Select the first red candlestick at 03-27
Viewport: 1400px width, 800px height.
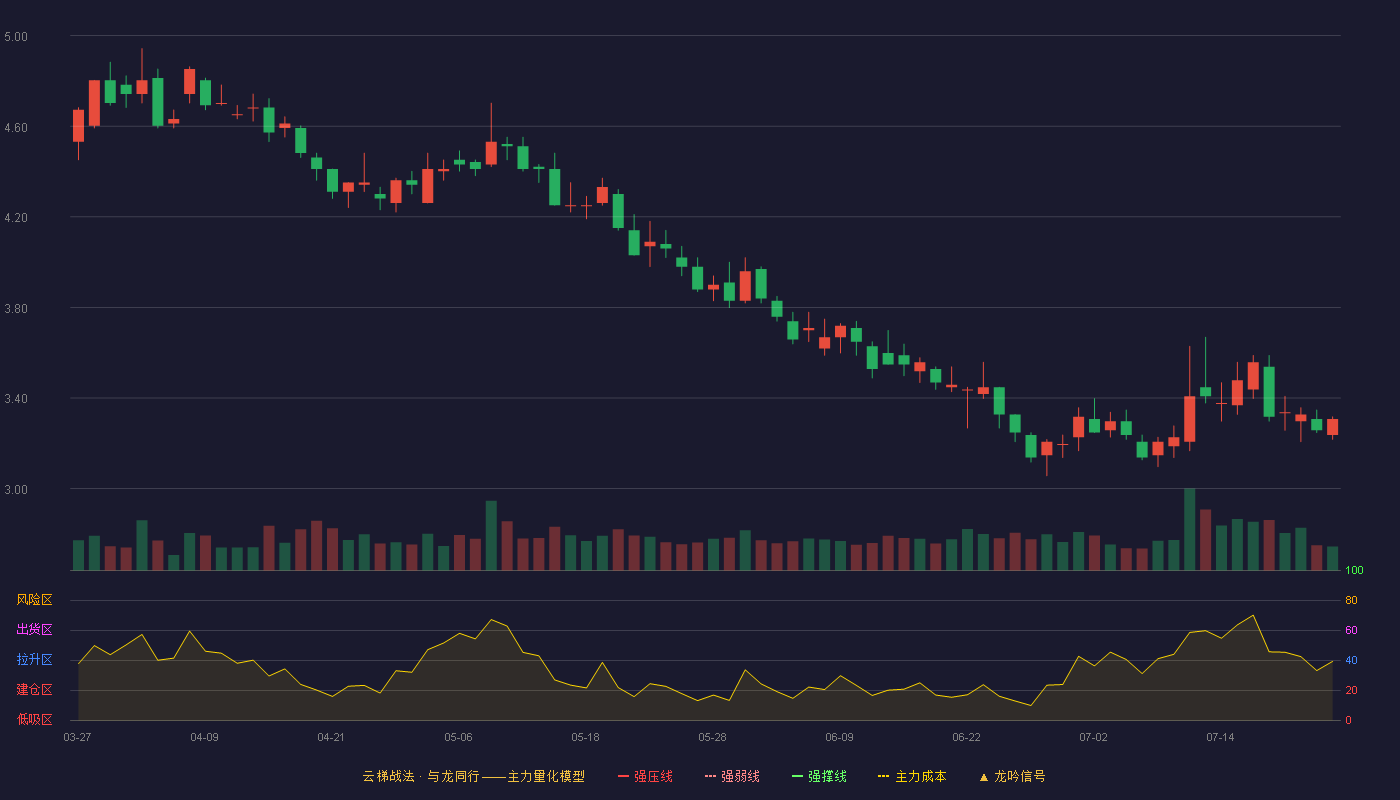pos(78,125)
